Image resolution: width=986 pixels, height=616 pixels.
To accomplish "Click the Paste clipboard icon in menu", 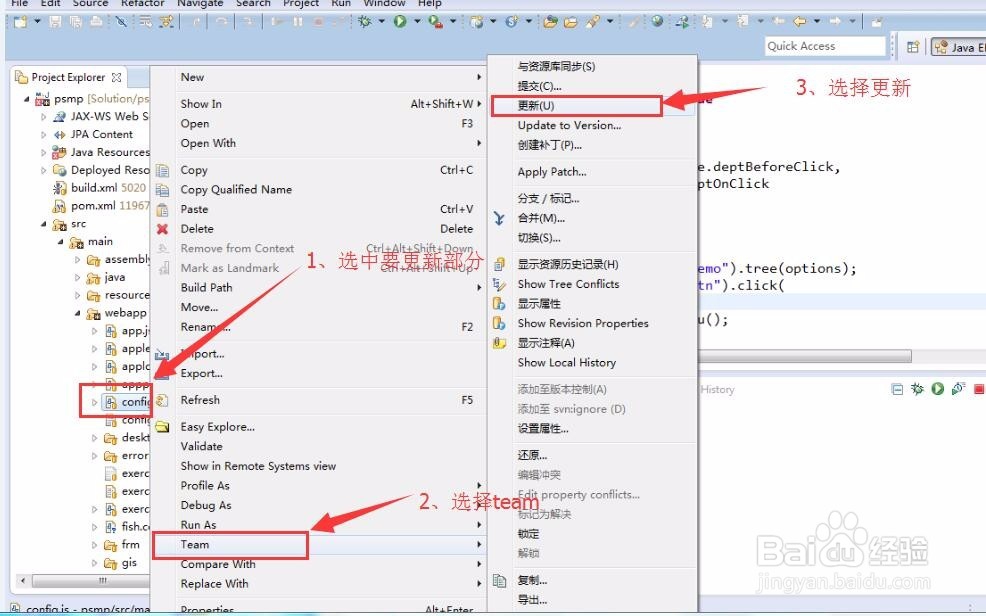I will coord(162,209).
